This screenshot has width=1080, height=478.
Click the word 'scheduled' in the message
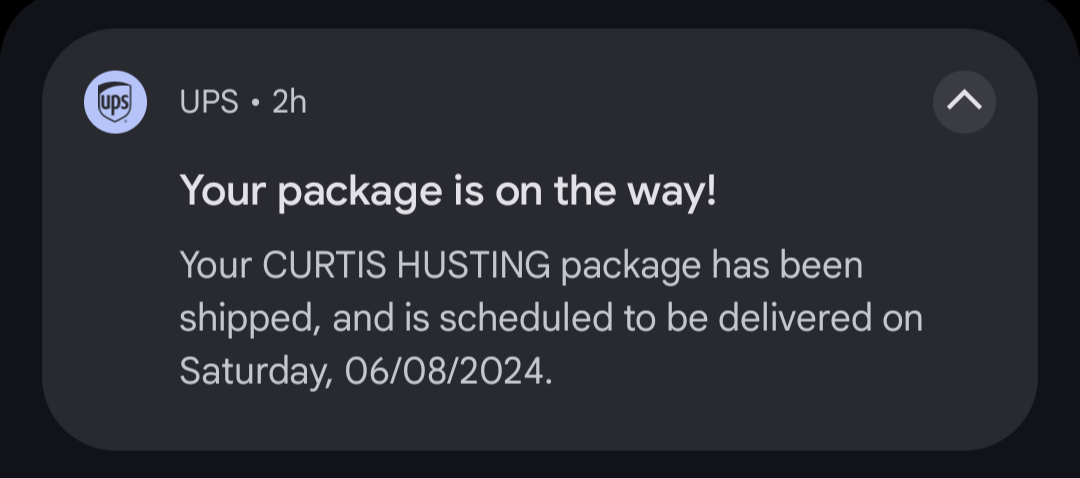coord(526,318)
